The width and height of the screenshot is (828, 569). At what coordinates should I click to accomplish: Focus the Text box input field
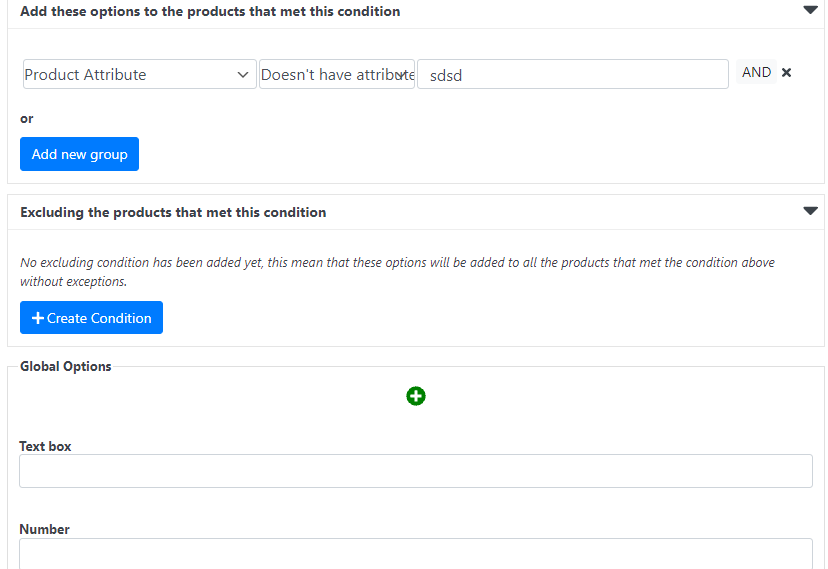(415, 471)
